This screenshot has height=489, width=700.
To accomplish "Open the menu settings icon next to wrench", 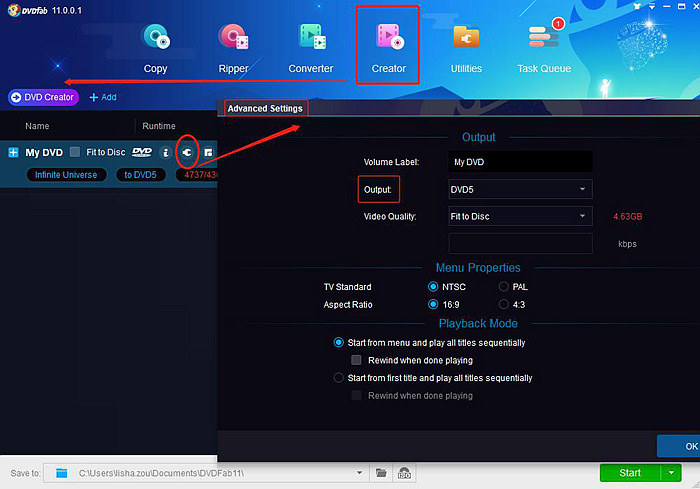I will click(x=208, y=153).
